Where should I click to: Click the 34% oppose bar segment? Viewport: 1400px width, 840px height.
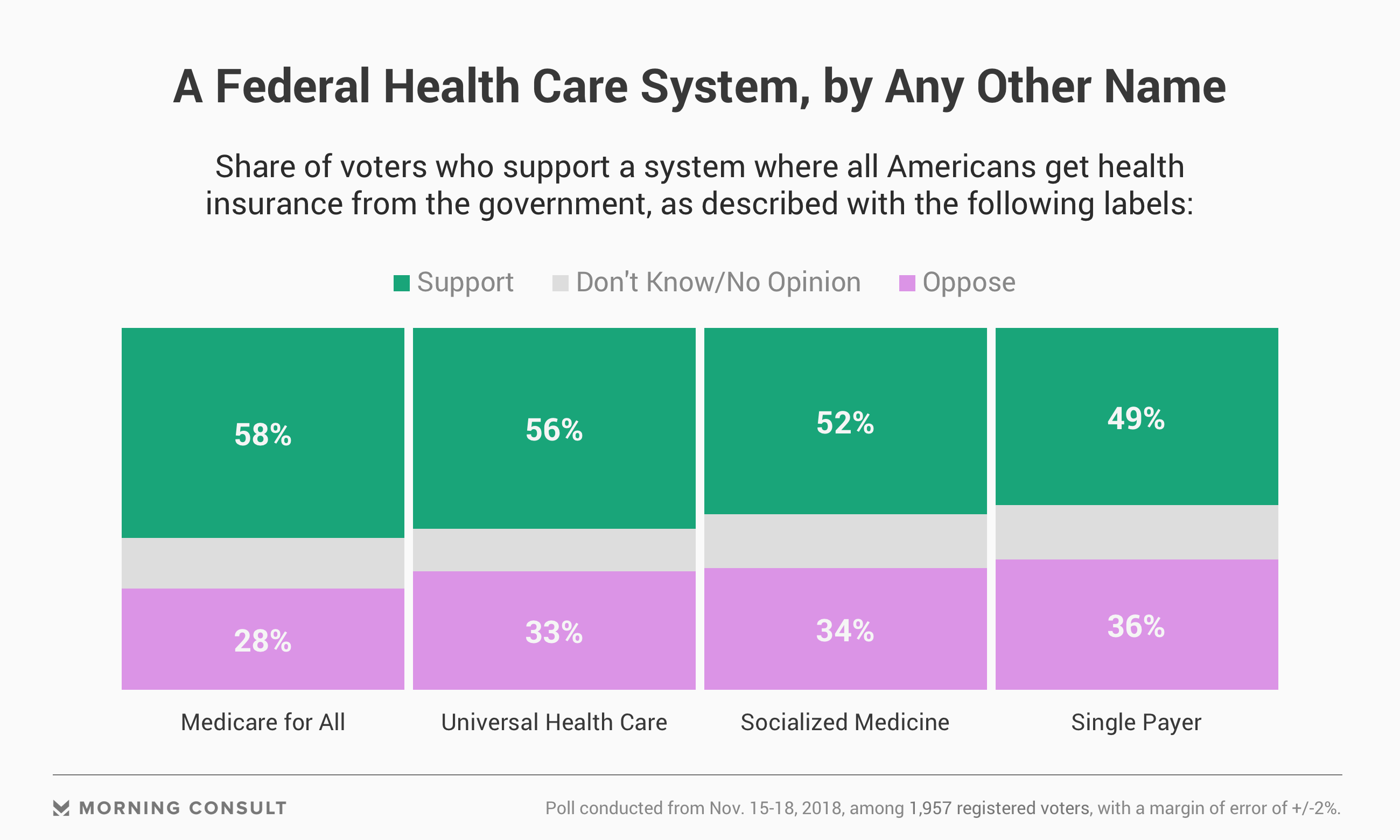pyautogui.click(x=845, y=629)
